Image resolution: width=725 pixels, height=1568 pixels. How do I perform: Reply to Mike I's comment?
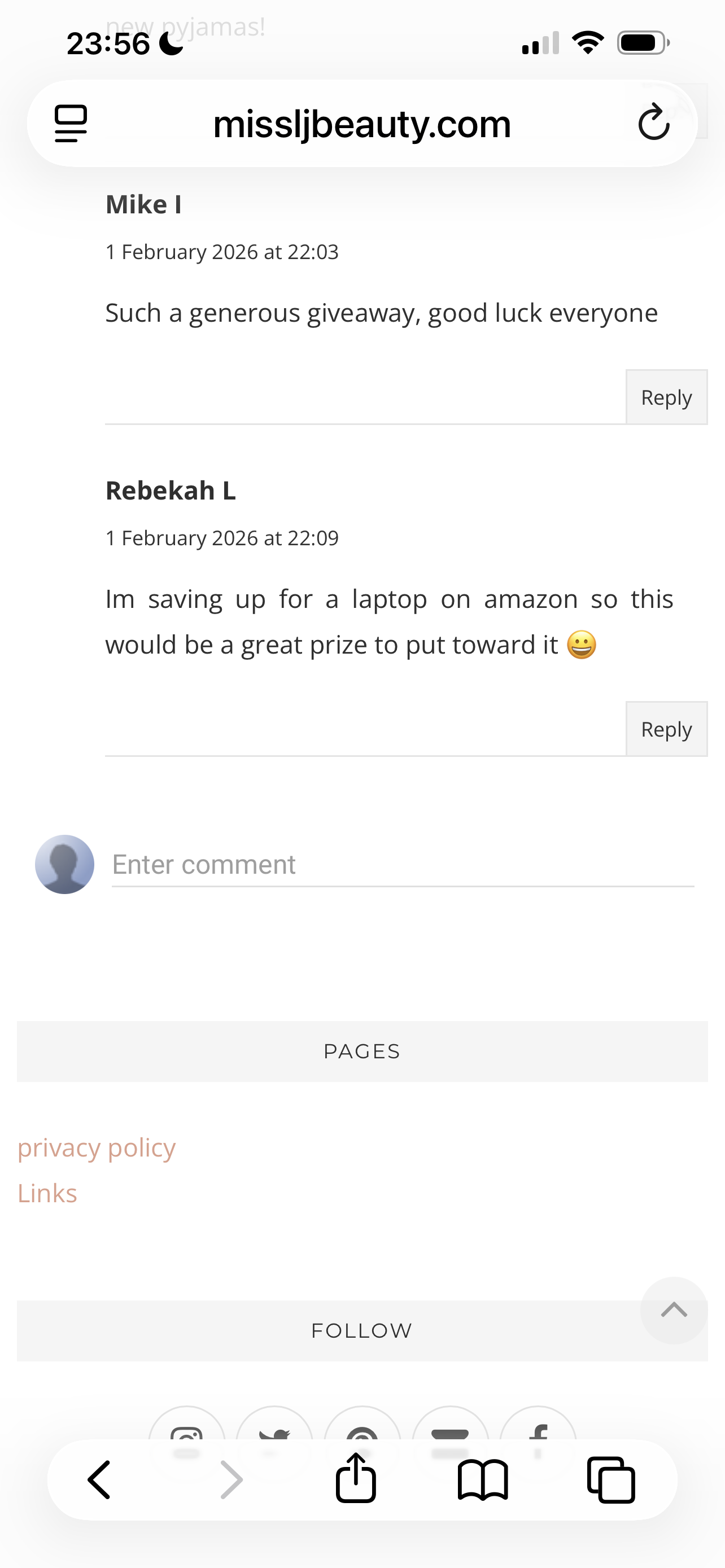666,397
